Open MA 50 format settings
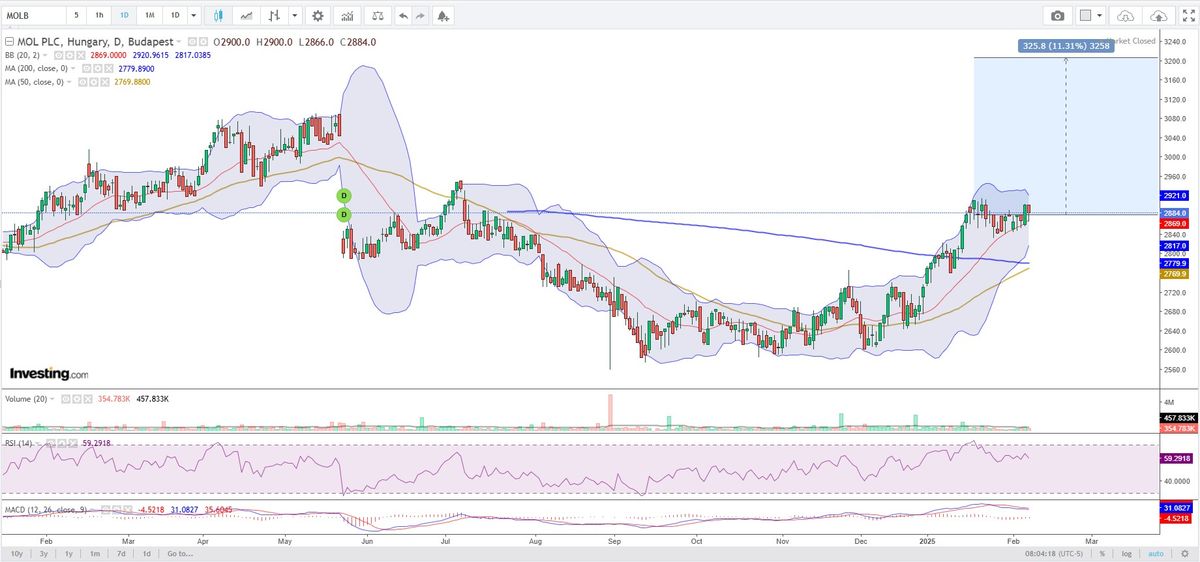 coord(93,82)
